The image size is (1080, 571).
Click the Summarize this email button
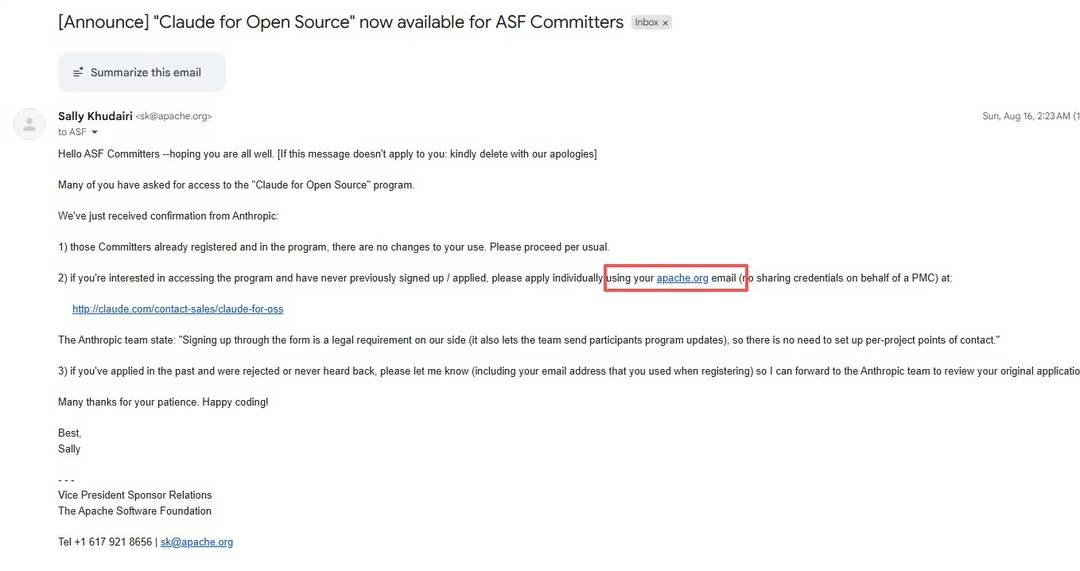point(141,72)
